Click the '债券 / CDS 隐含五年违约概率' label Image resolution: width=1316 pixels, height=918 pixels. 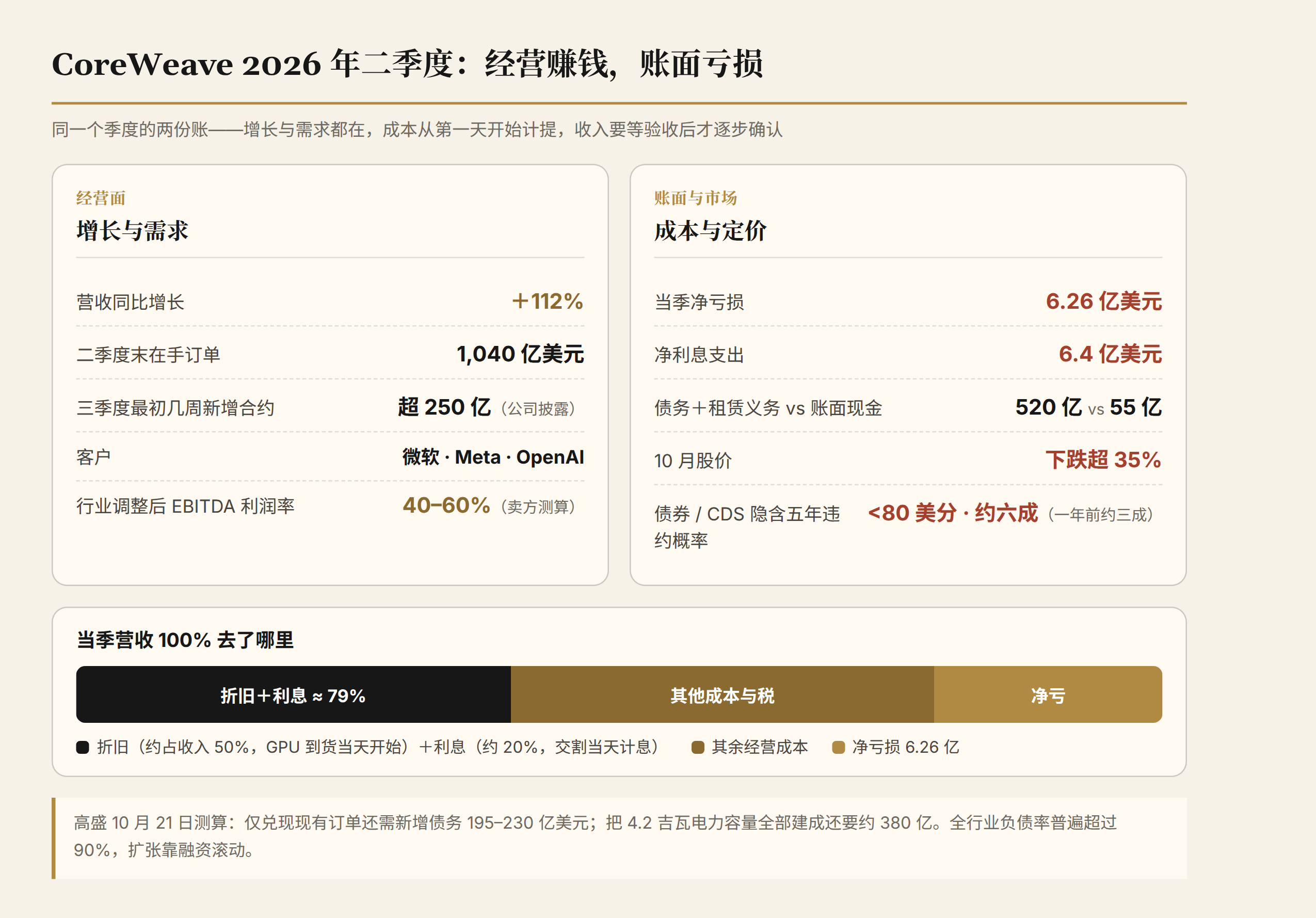[x=747, y=527]
